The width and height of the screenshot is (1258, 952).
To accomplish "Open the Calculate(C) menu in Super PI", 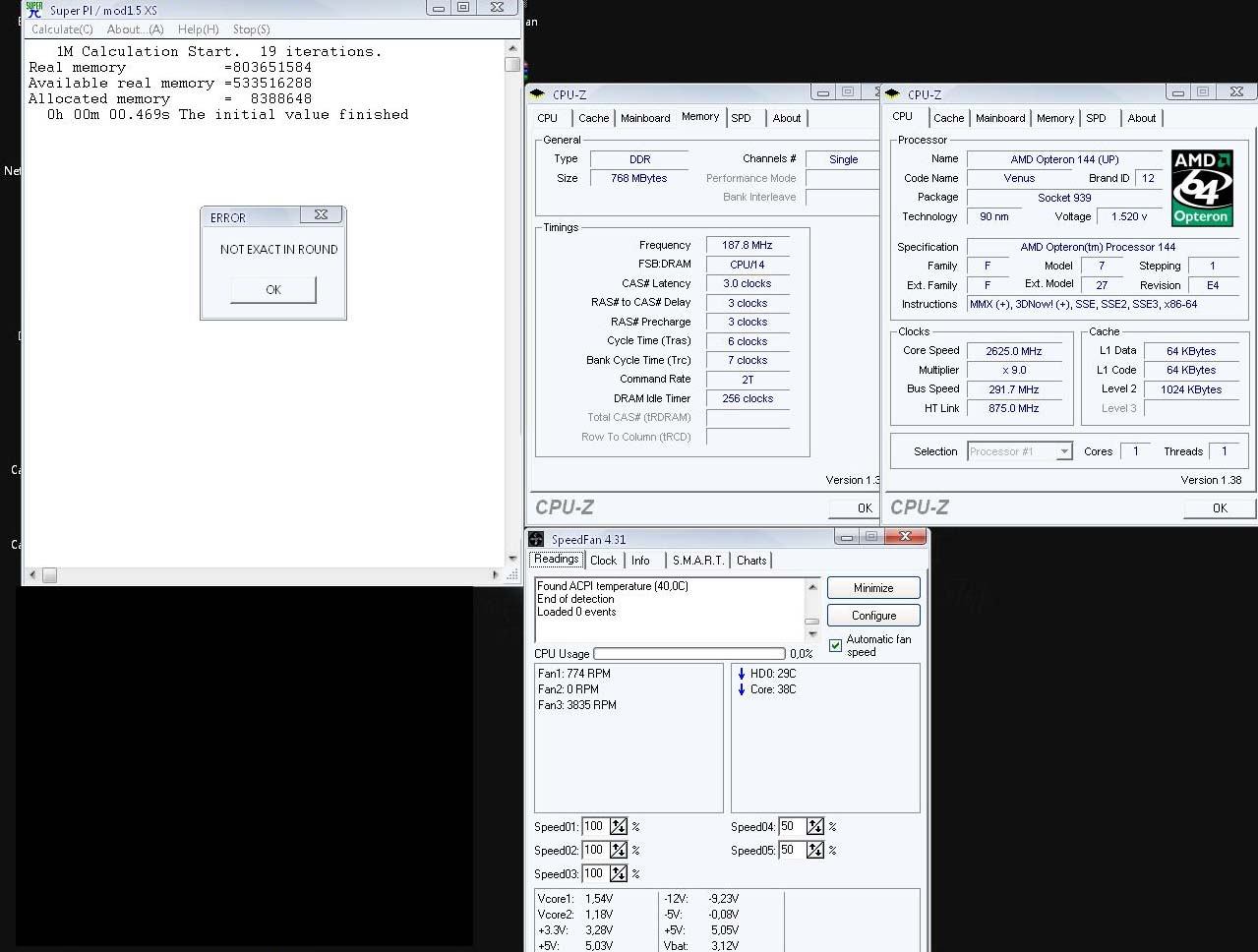I will point(62,30).
